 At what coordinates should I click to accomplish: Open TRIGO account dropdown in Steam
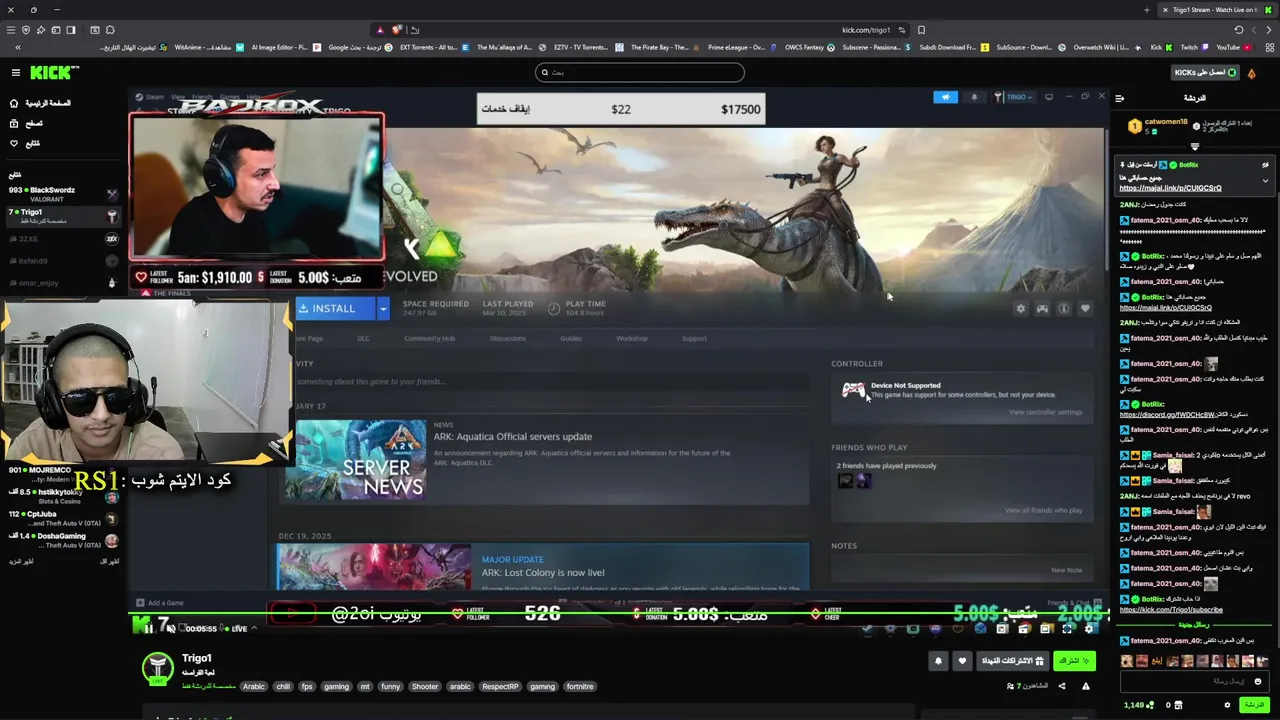(x=1013, y=97)
